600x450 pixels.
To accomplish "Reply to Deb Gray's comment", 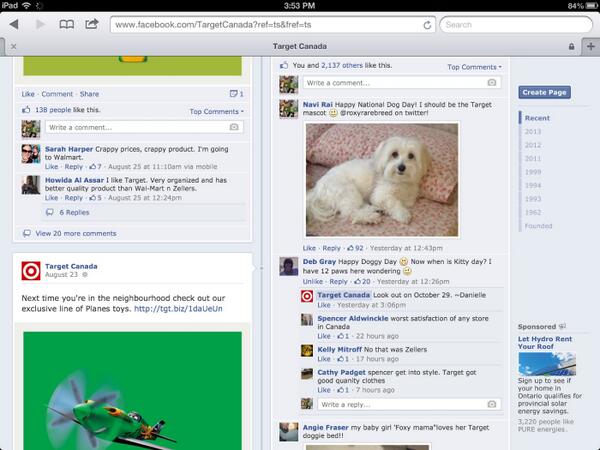I will pyautogui.click(x=338, y=282).
